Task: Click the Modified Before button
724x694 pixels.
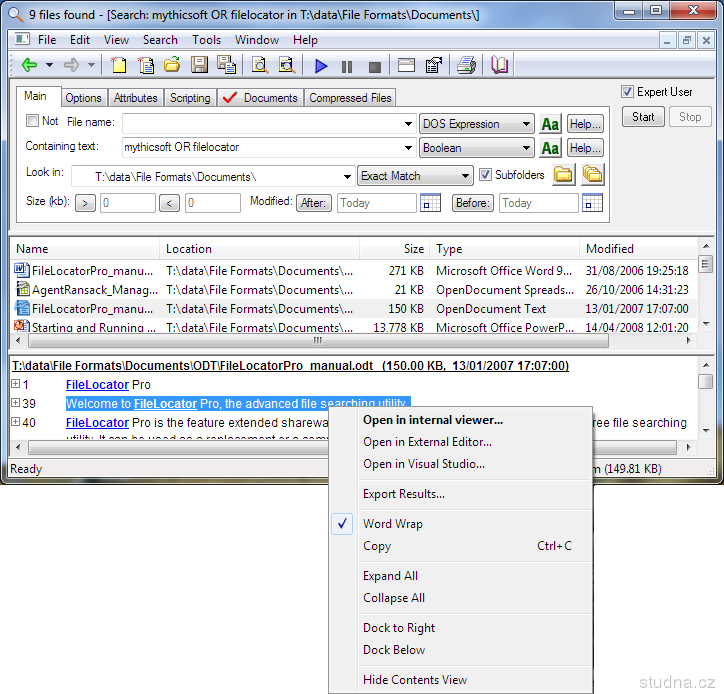Action: 472,203
